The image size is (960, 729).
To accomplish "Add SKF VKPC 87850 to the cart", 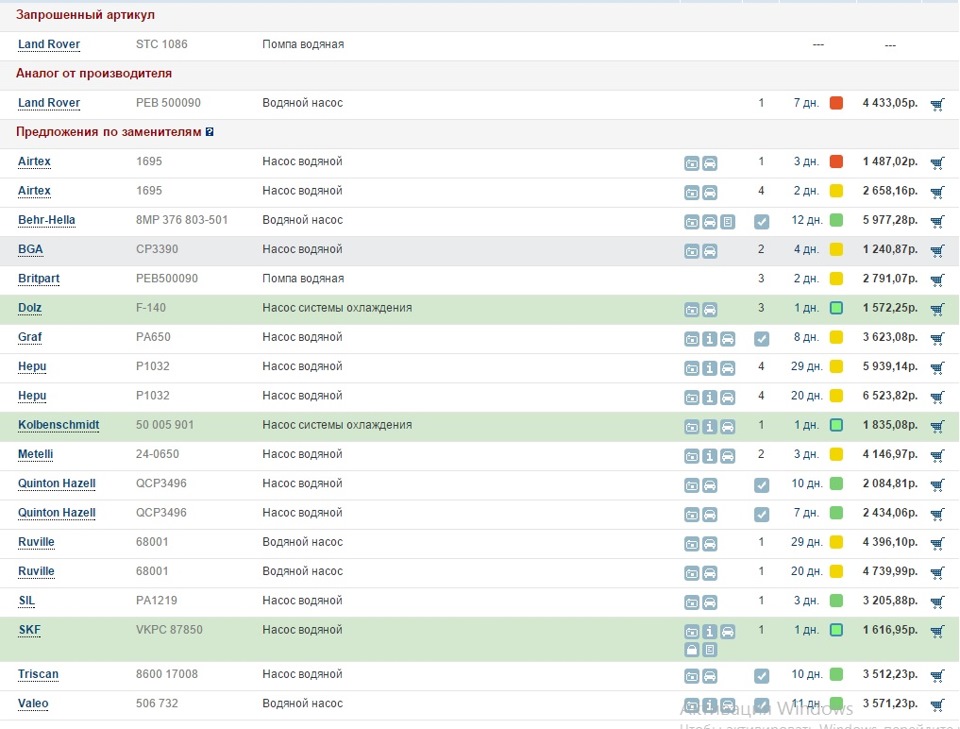I will pos(937,631).
